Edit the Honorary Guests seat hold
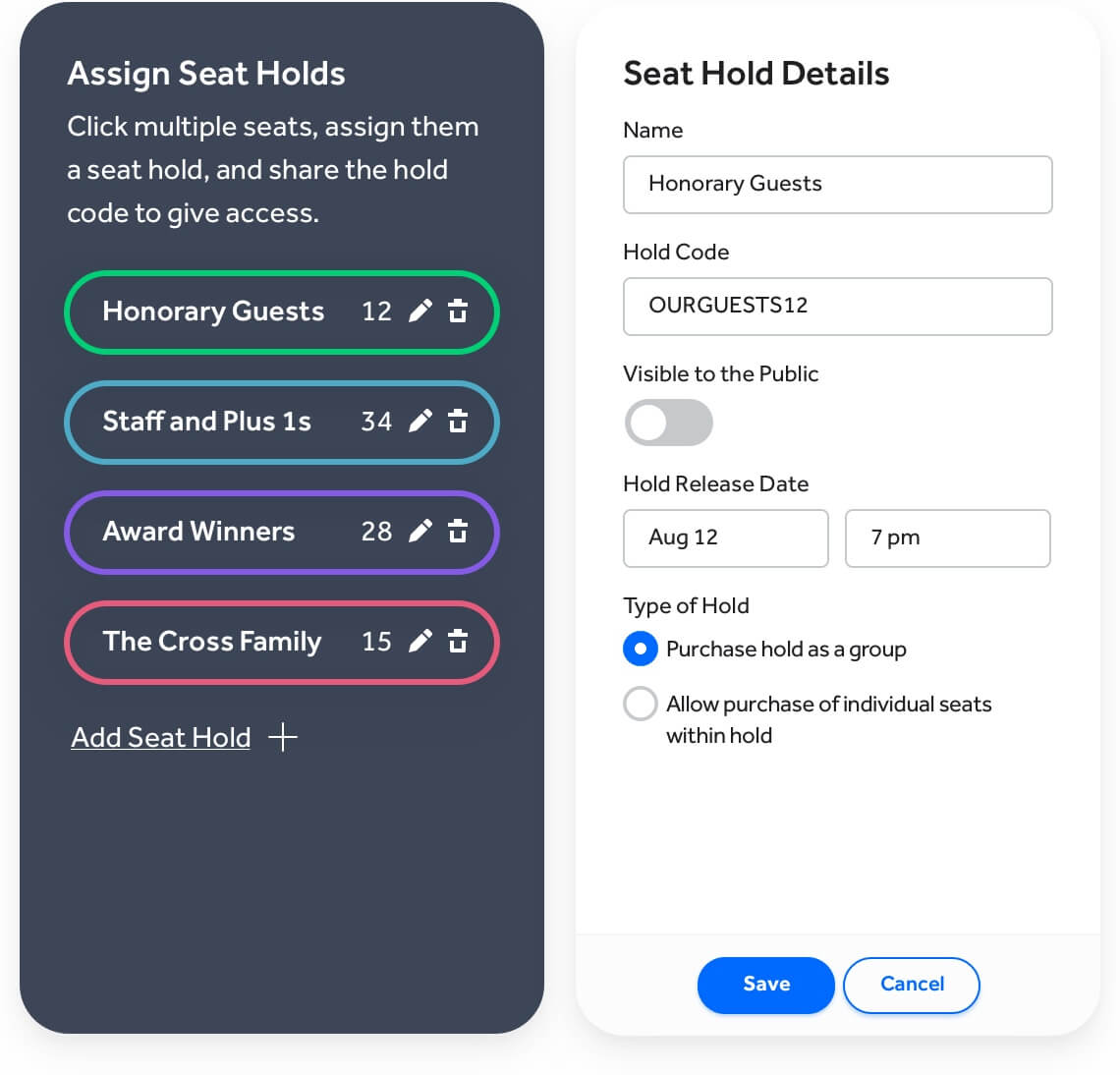This screenshot has width=1120, height=1075. tap(420, 311)
